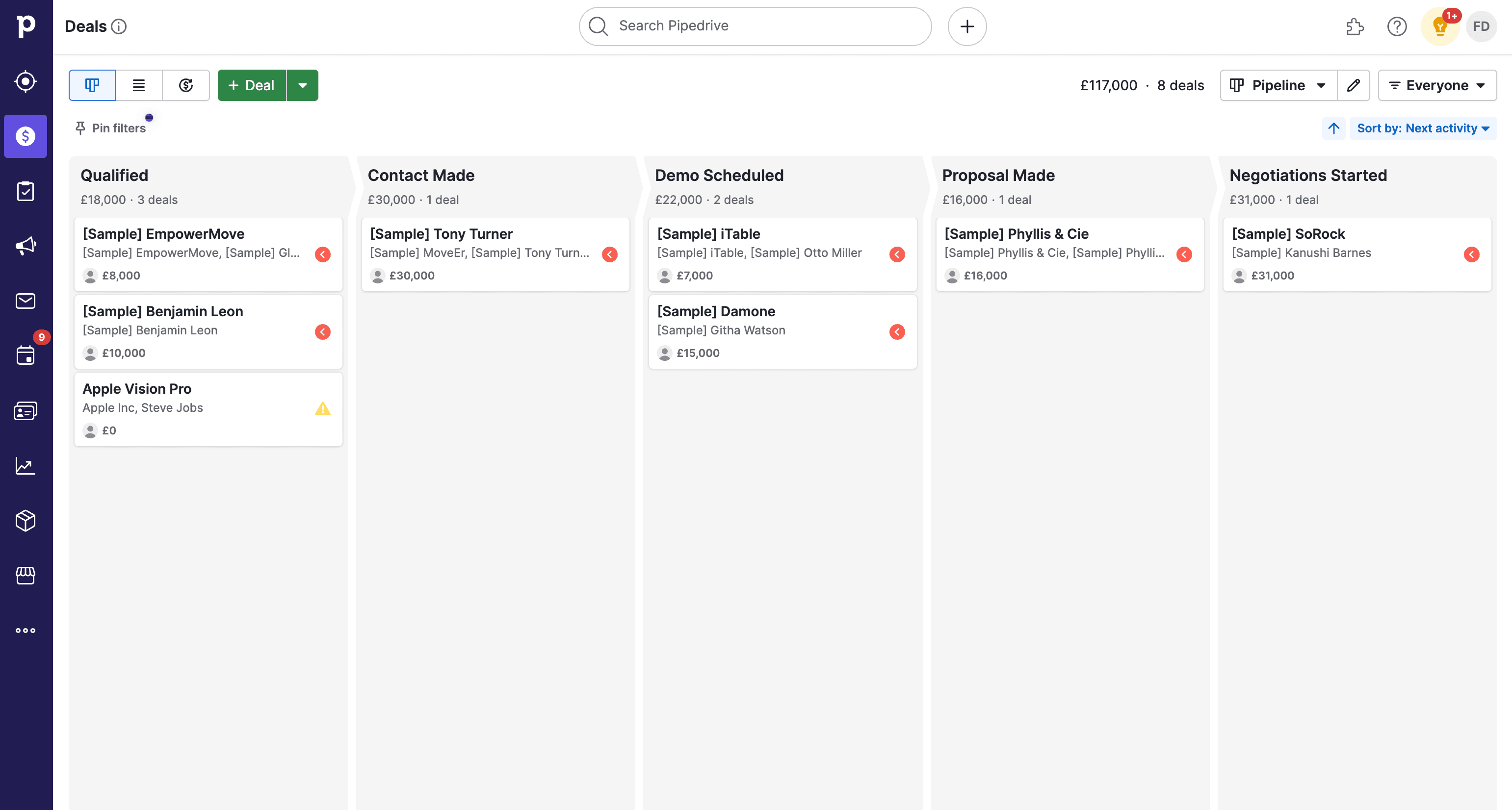
Task: Open Campaigns with the megaphone sidebar icon
Action: coord(25,245)
